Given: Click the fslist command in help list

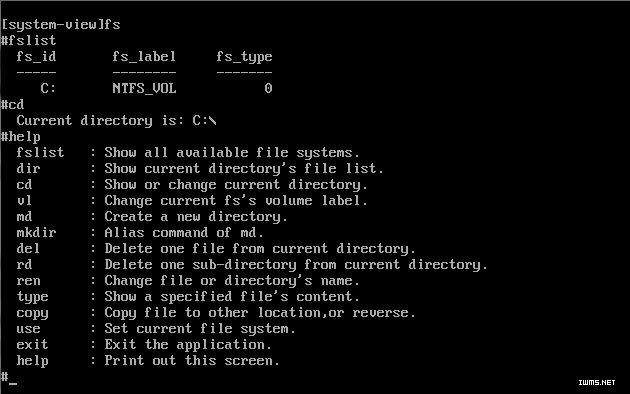Looking at the screenshot, I should click(x=40, y=153).
